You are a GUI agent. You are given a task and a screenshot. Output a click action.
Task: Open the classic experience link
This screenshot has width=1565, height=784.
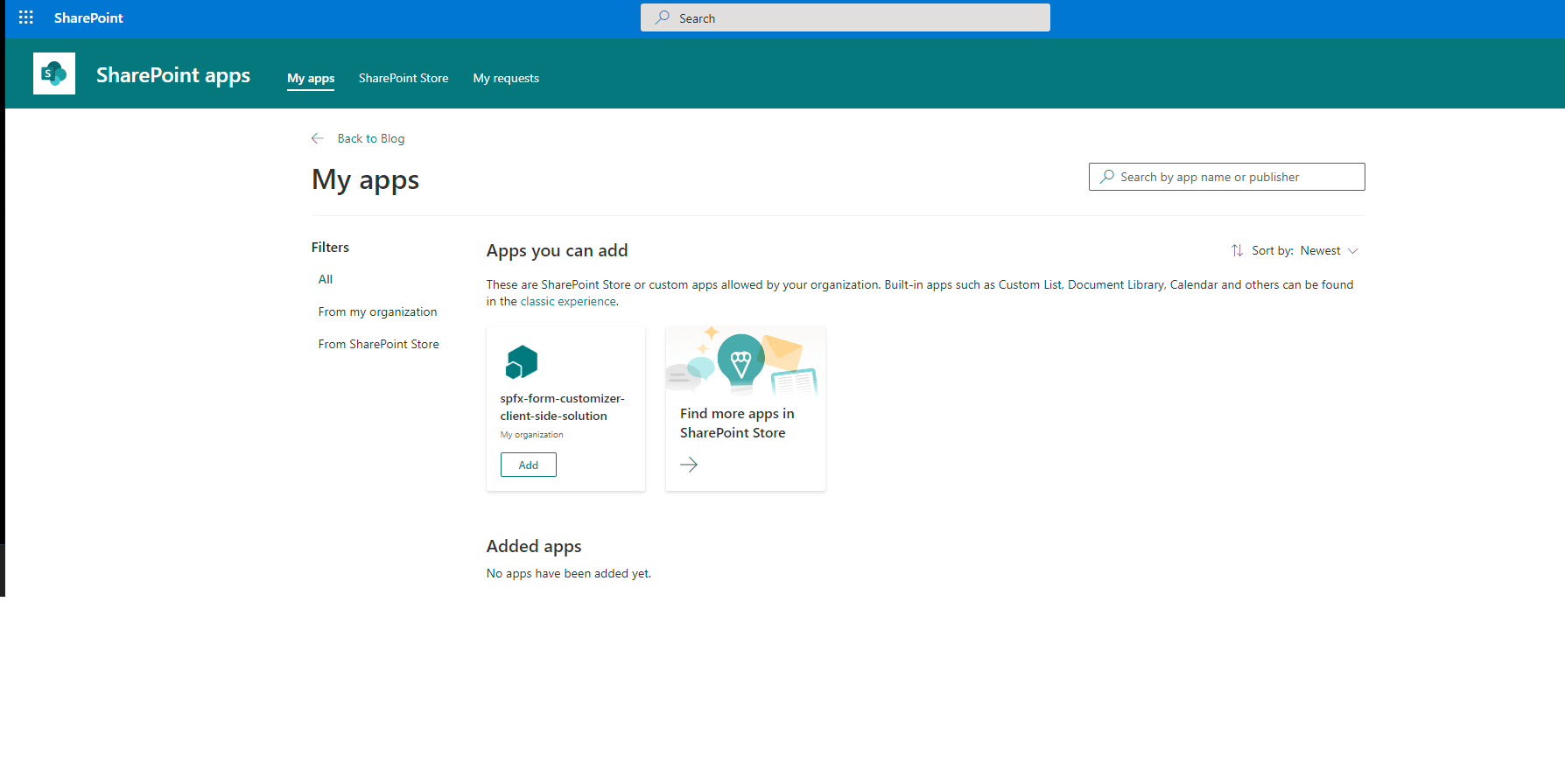click(x=568, y=301)
